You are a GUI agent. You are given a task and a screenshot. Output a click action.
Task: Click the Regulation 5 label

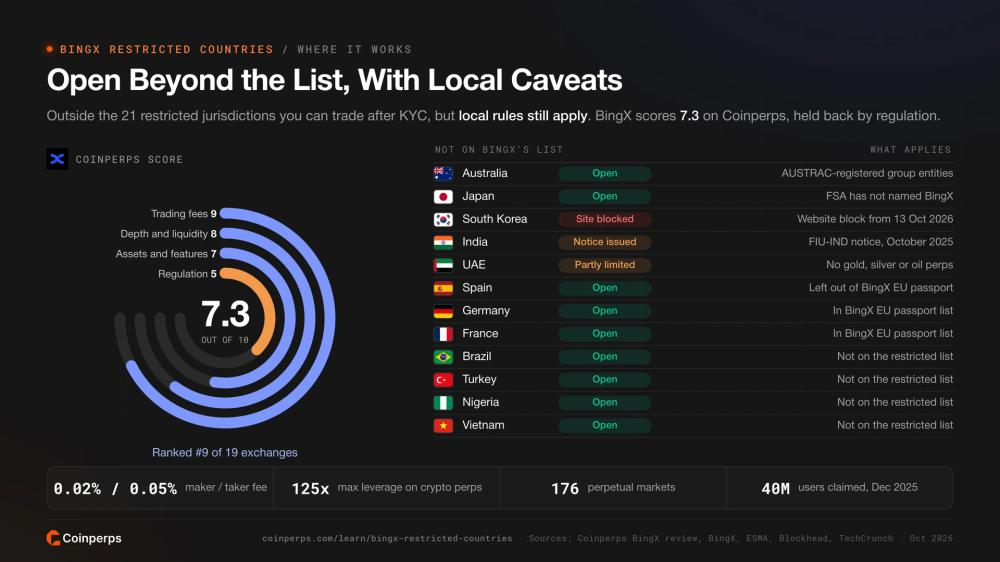tap(187, 274)
